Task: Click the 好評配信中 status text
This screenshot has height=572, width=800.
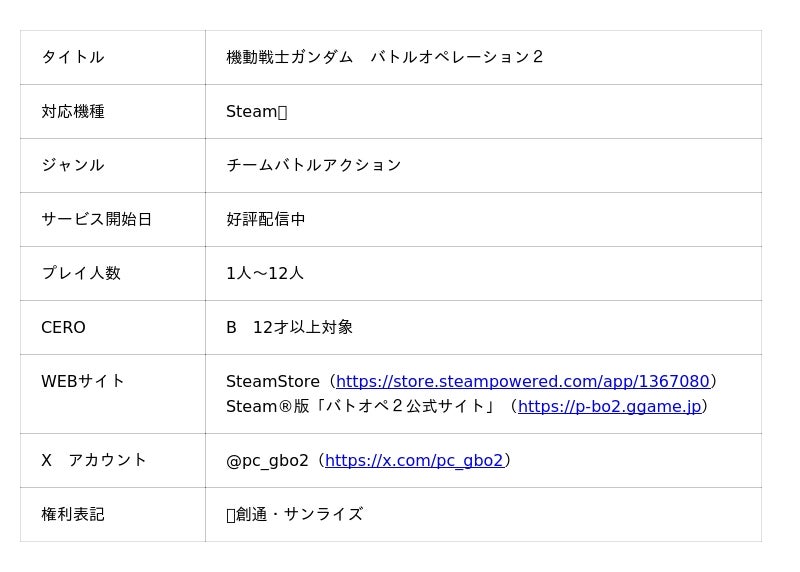Action: [265, 219]
